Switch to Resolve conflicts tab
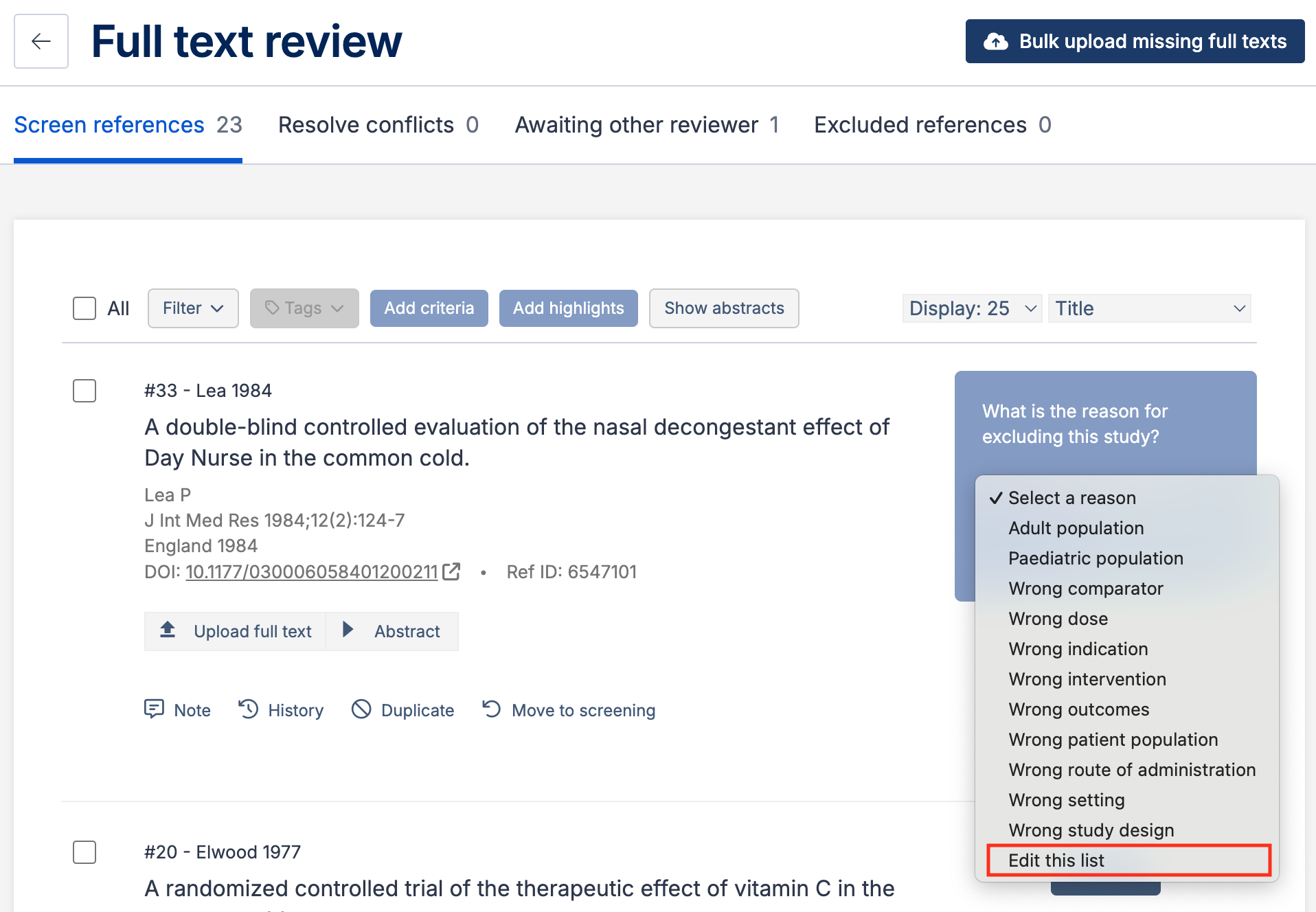The image size is (1316, 912). 378,125
